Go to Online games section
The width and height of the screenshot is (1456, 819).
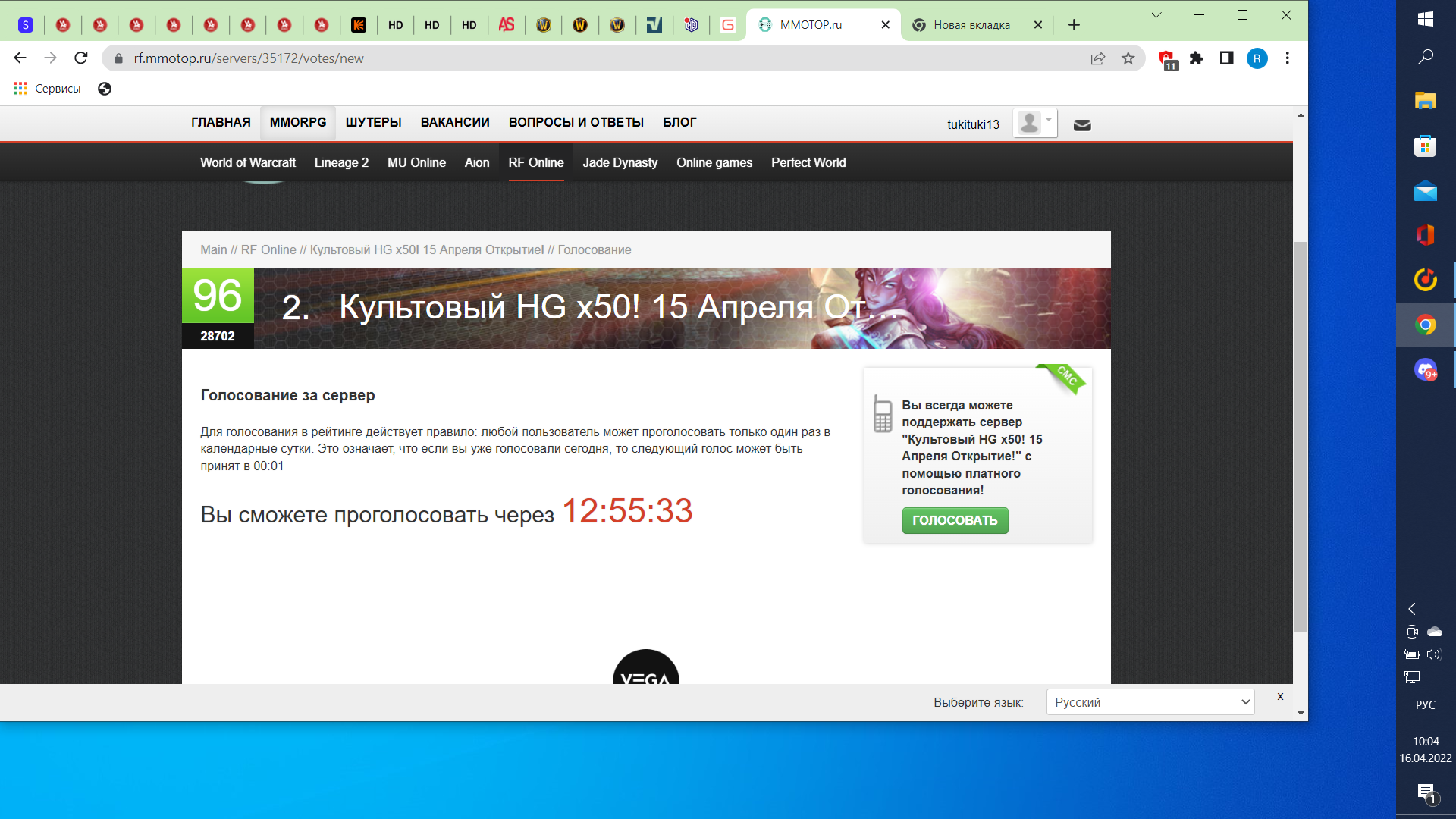pos(714,162)
